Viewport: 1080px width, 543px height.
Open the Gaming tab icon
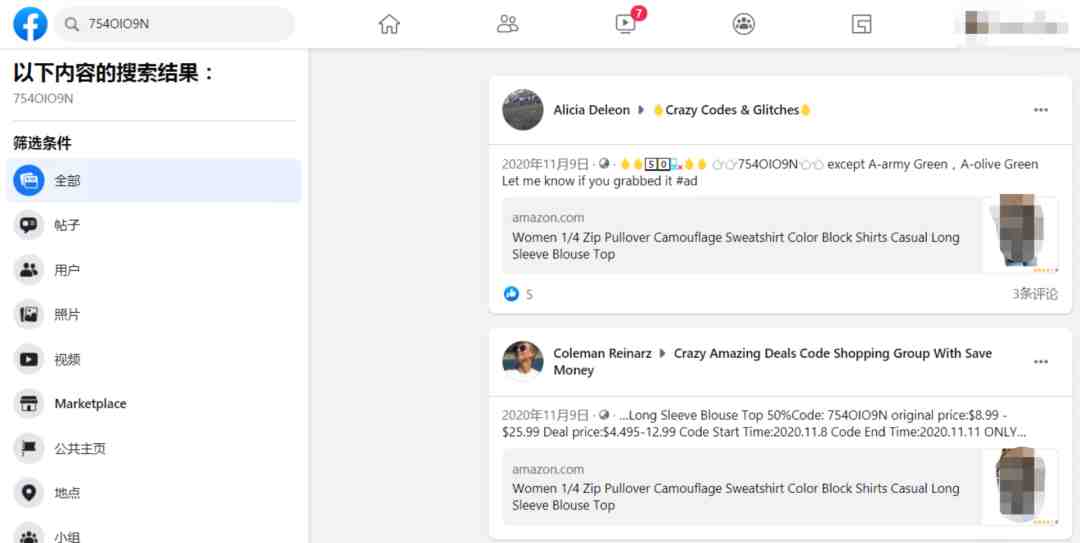click(x=862, y=24)
